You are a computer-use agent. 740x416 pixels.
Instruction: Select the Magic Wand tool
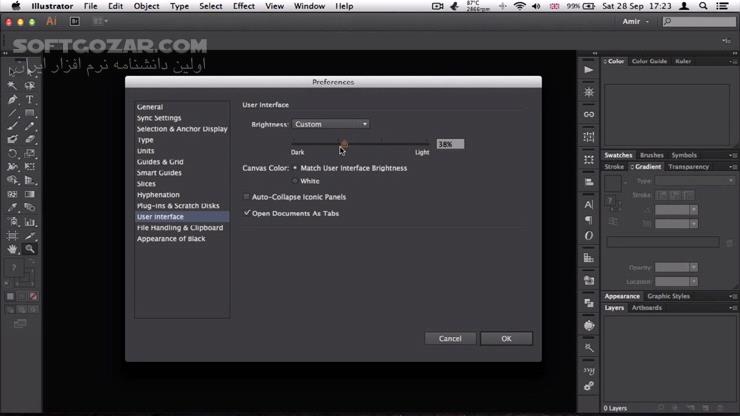tap(12, 86)
